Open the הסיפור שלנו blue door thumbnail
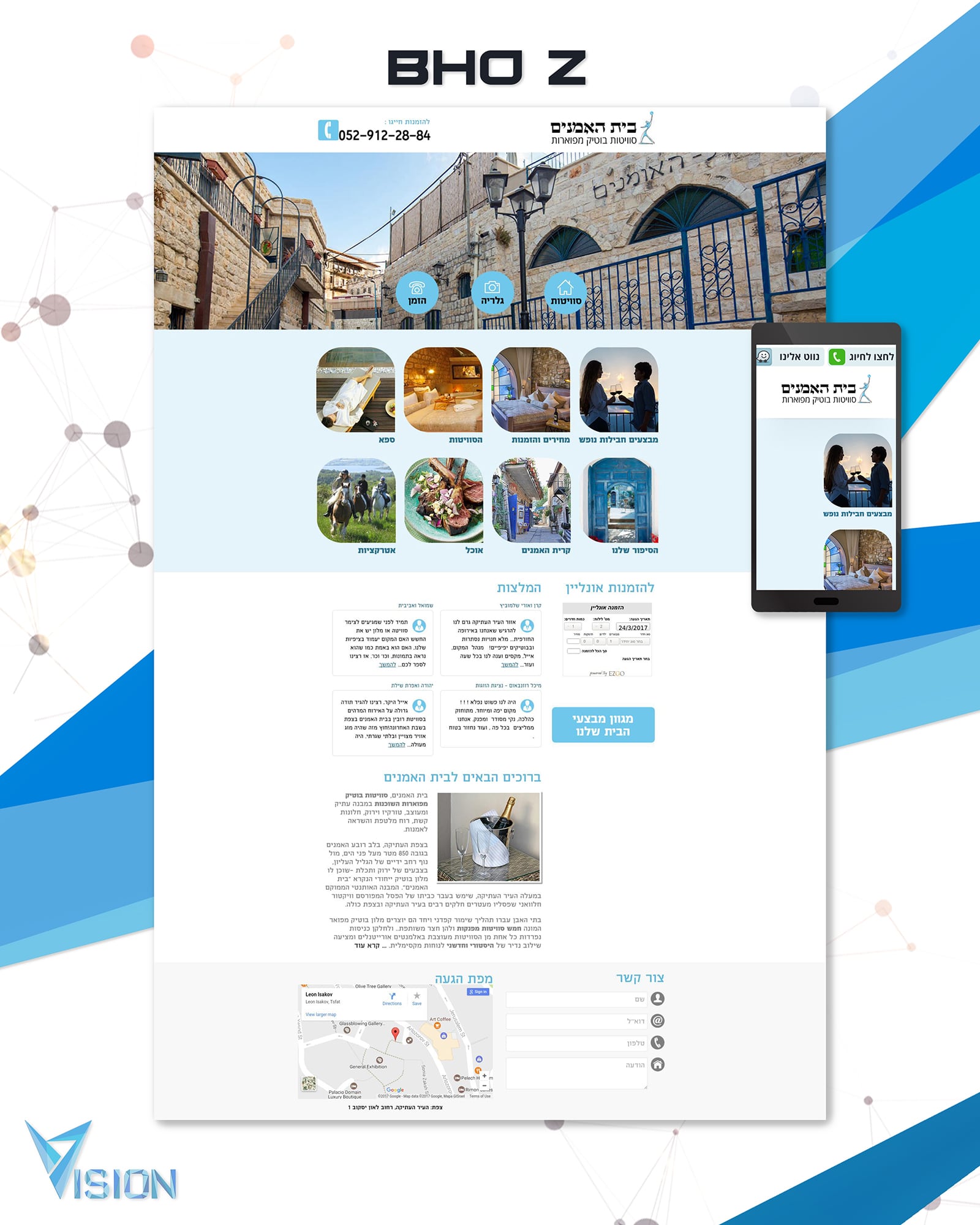Screen dimensions: 980x1225 pos(619,500)
